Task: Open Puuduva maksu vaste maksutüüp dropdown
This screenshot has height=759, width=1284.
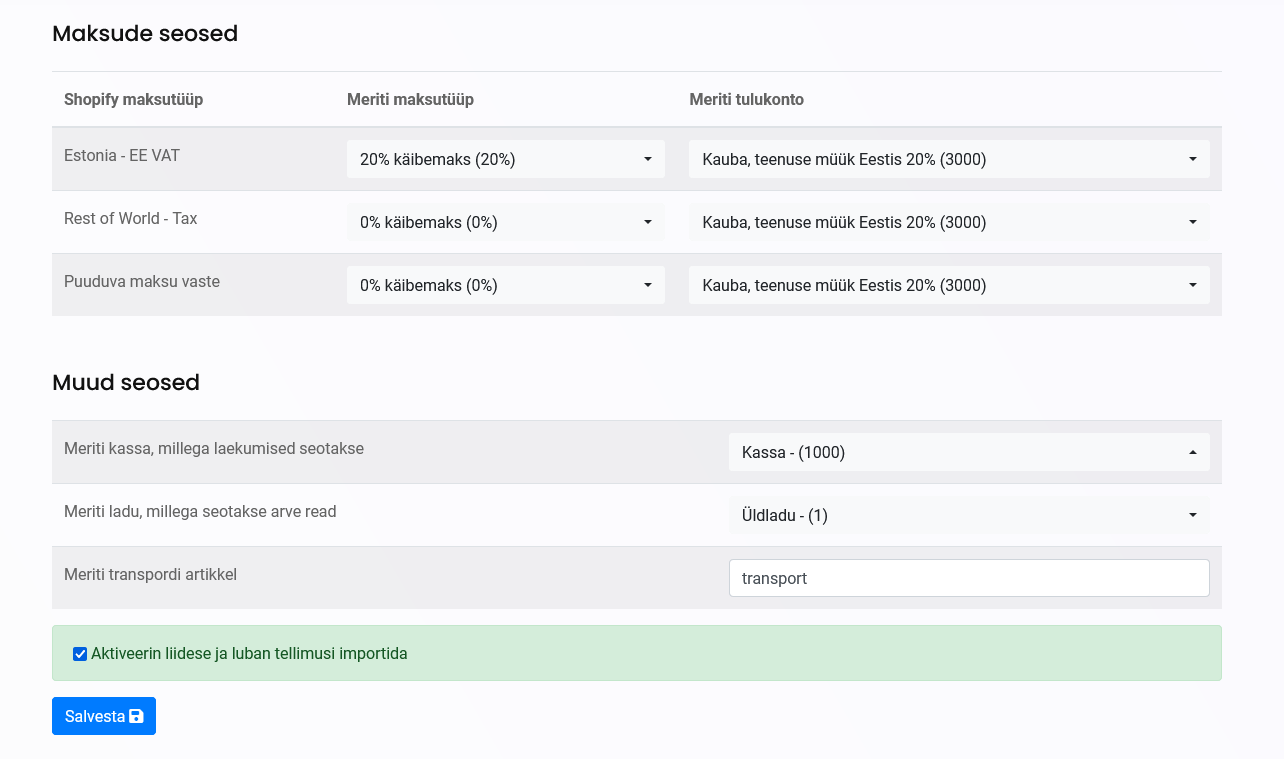Action: (x=505, y=285)
